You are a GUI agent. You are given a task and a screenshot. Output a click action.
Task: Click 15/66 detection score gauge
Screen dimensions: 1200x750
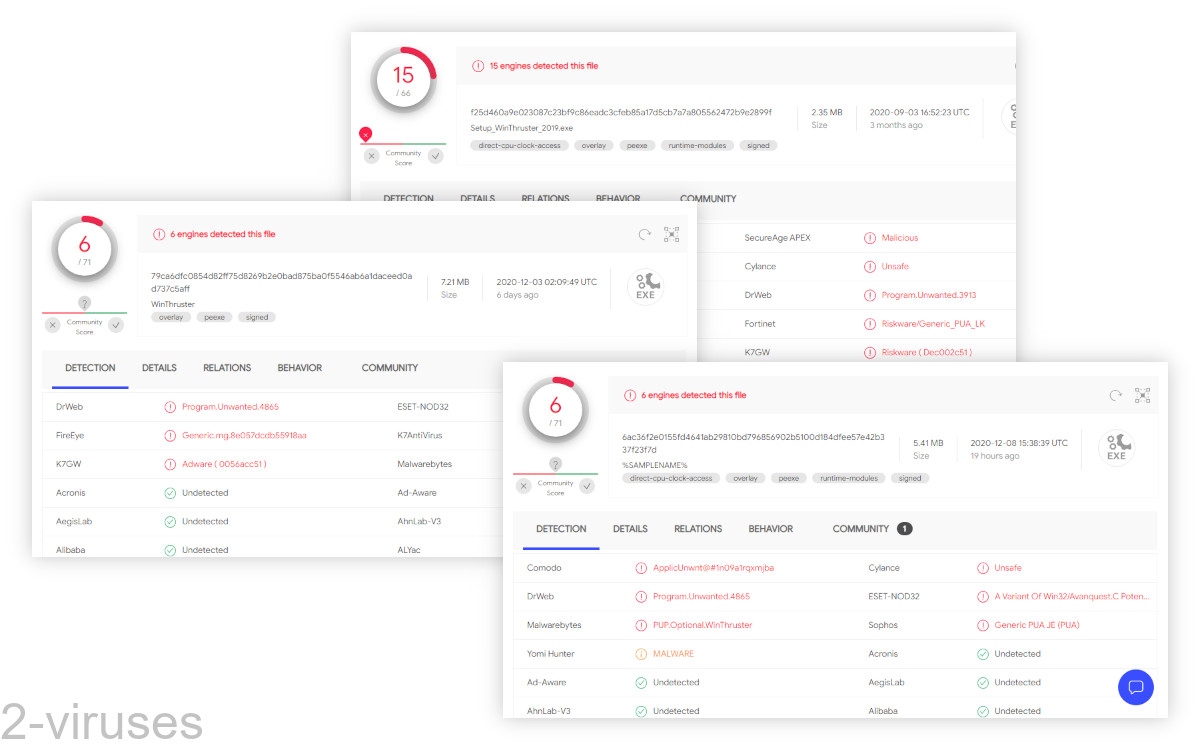tap(403, 79)
